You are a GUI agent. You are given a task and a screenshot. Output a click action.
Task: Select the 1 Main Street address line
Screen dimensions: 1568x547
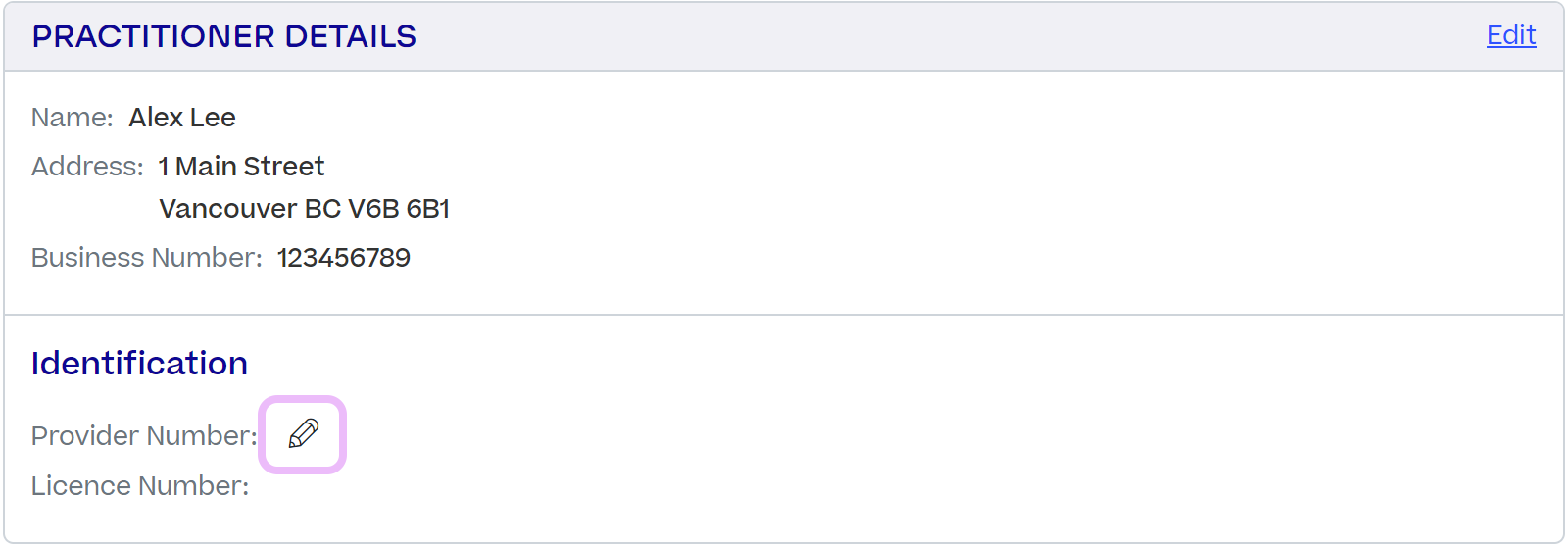pos(241,167)
